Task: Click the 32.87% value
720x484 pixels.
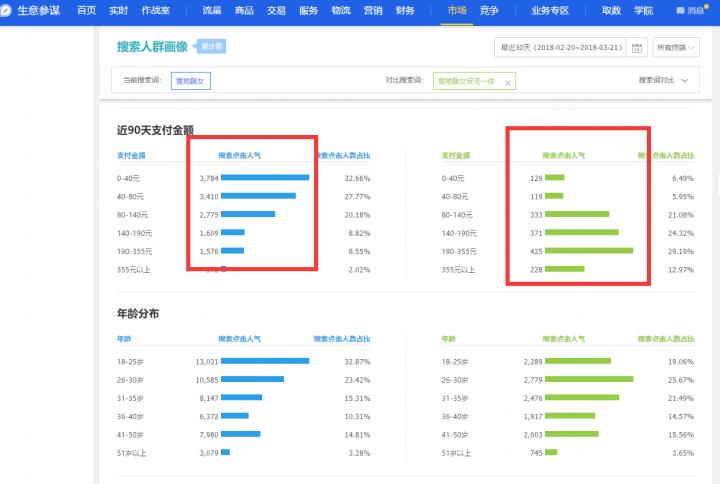Action: click(x=357, y=362)
